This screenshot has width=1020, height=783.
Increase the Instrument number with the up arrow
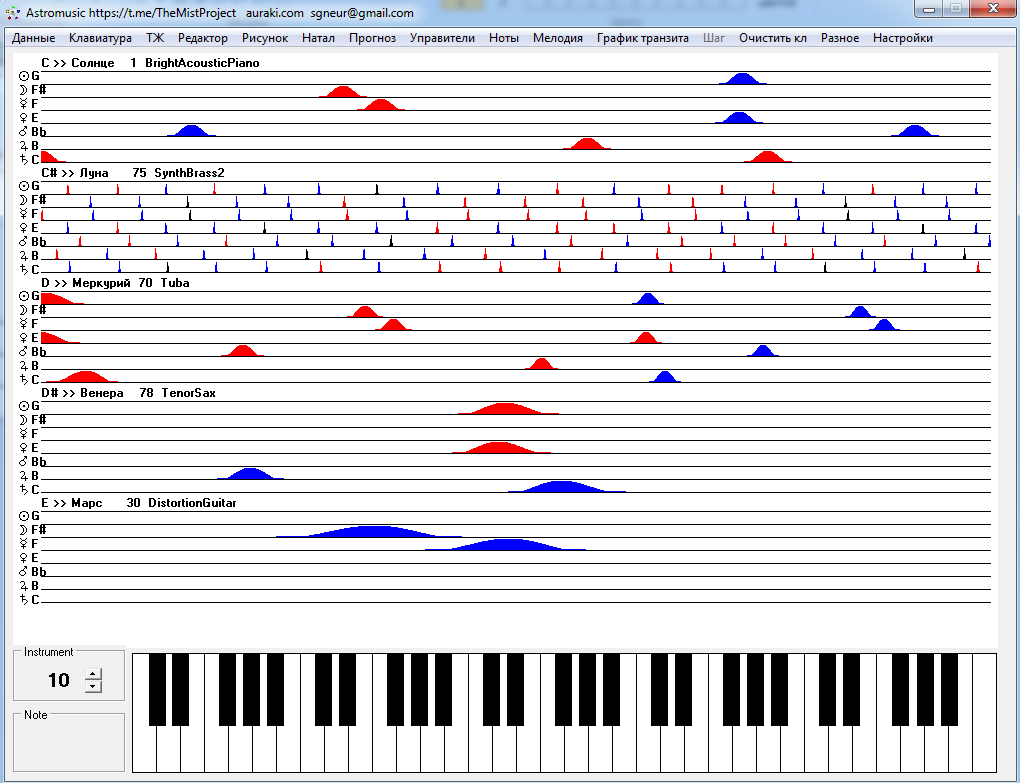click(93, 674)
